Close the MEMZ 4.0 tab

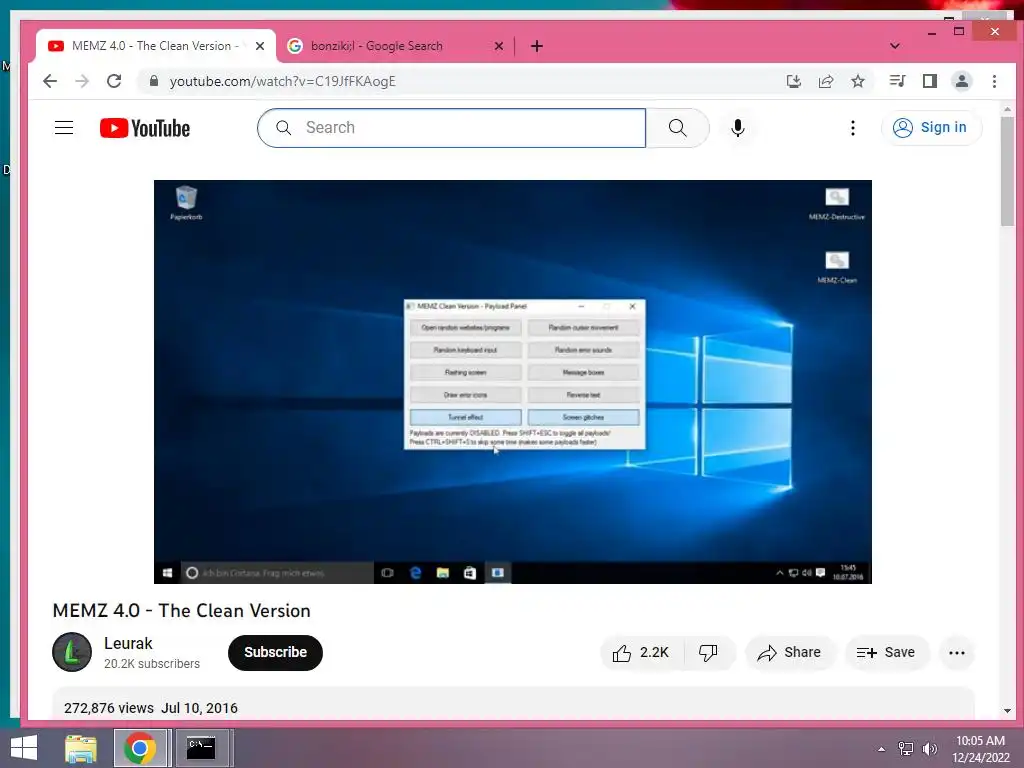(260, 46)
